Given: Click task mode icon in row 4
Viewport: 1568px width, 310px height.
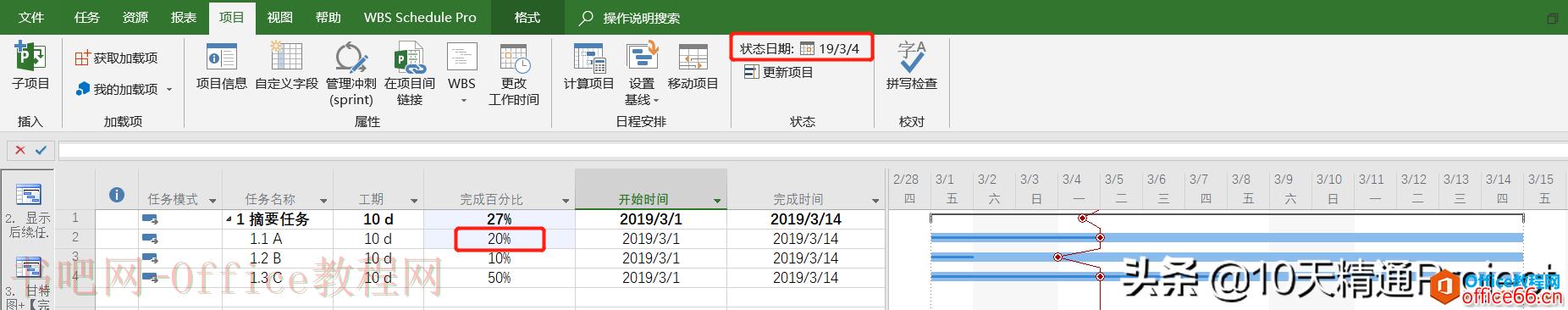Looking at the screenshot, I should (151, 278).
